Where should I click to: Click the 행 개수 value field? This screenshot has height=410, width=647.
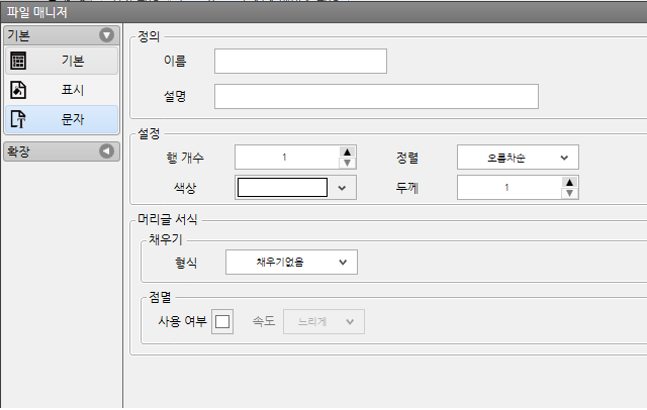(x=287, y=157)
